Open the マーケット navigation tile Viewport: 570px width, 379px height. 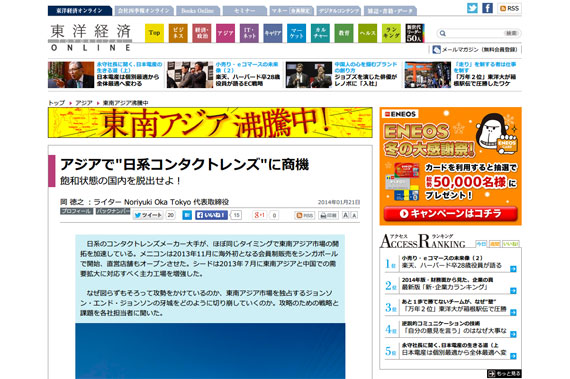tap(297, 33)
